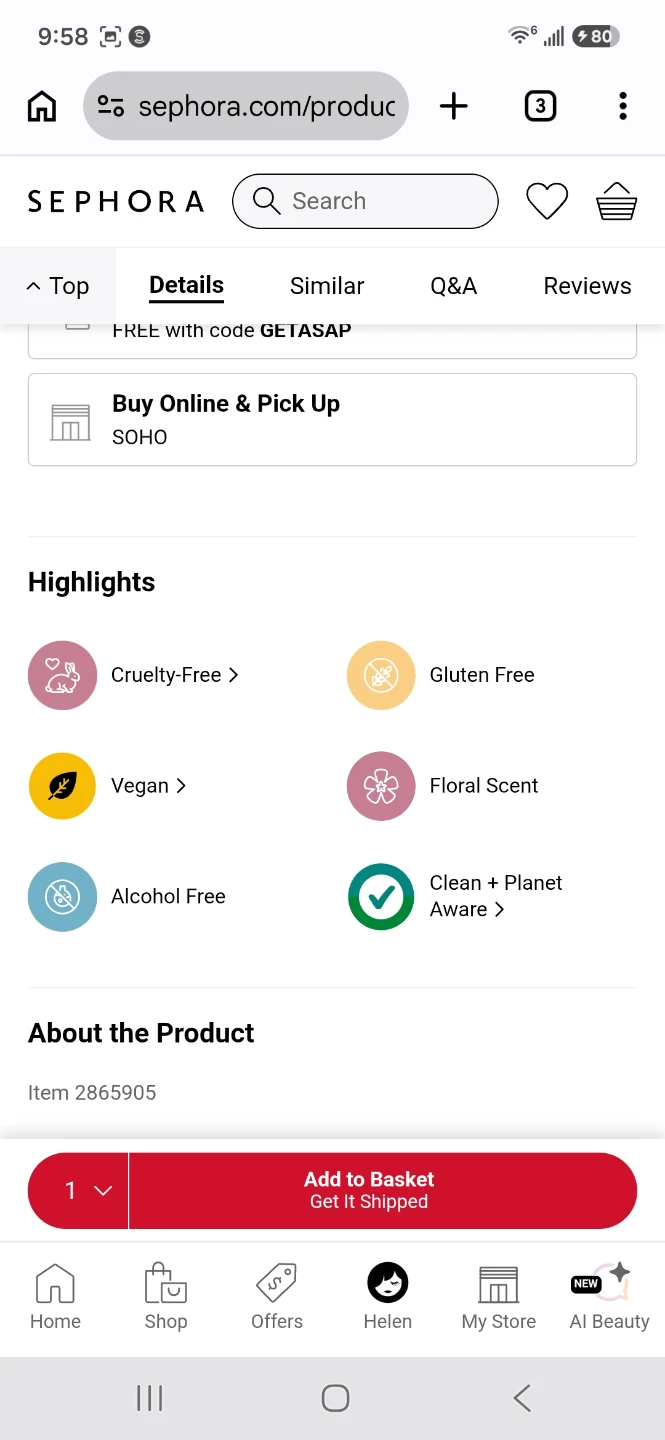Tap the heart Loves icon
Screen dimensions: 665x1440
[547, 201]
